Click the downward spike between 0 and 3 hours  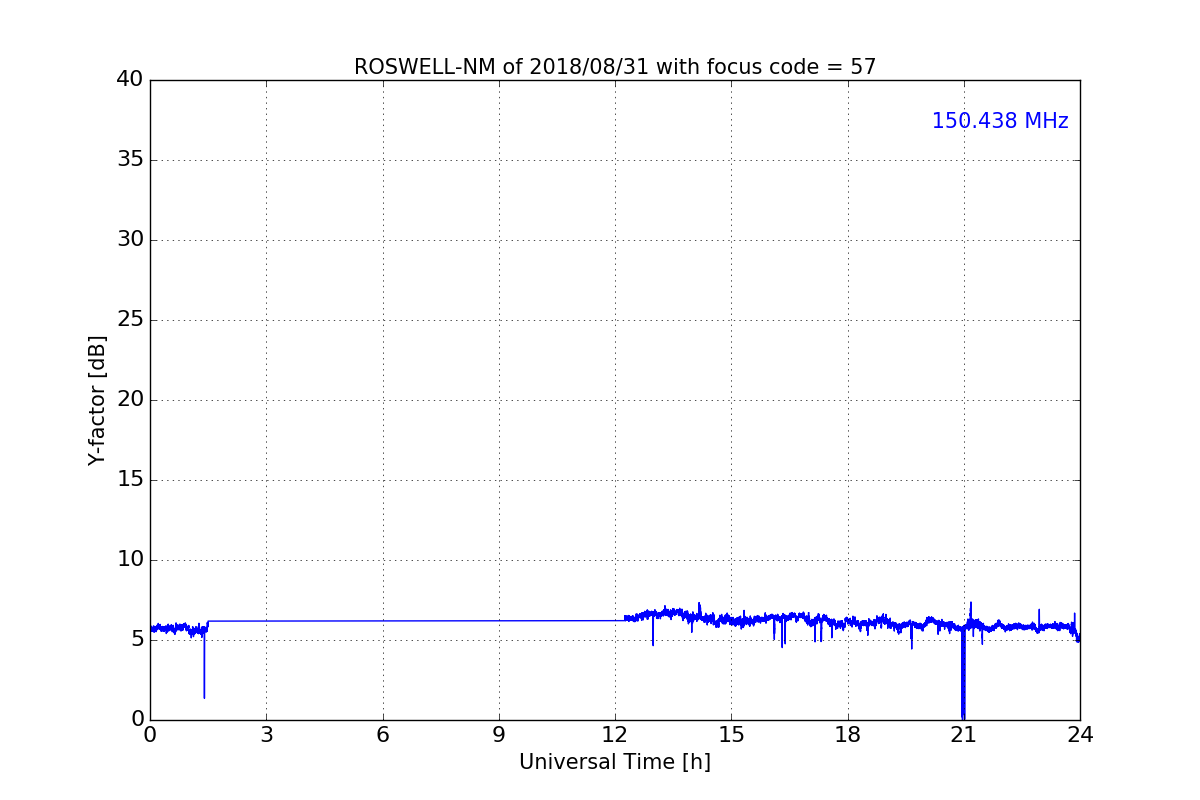(x=204, y=665)
